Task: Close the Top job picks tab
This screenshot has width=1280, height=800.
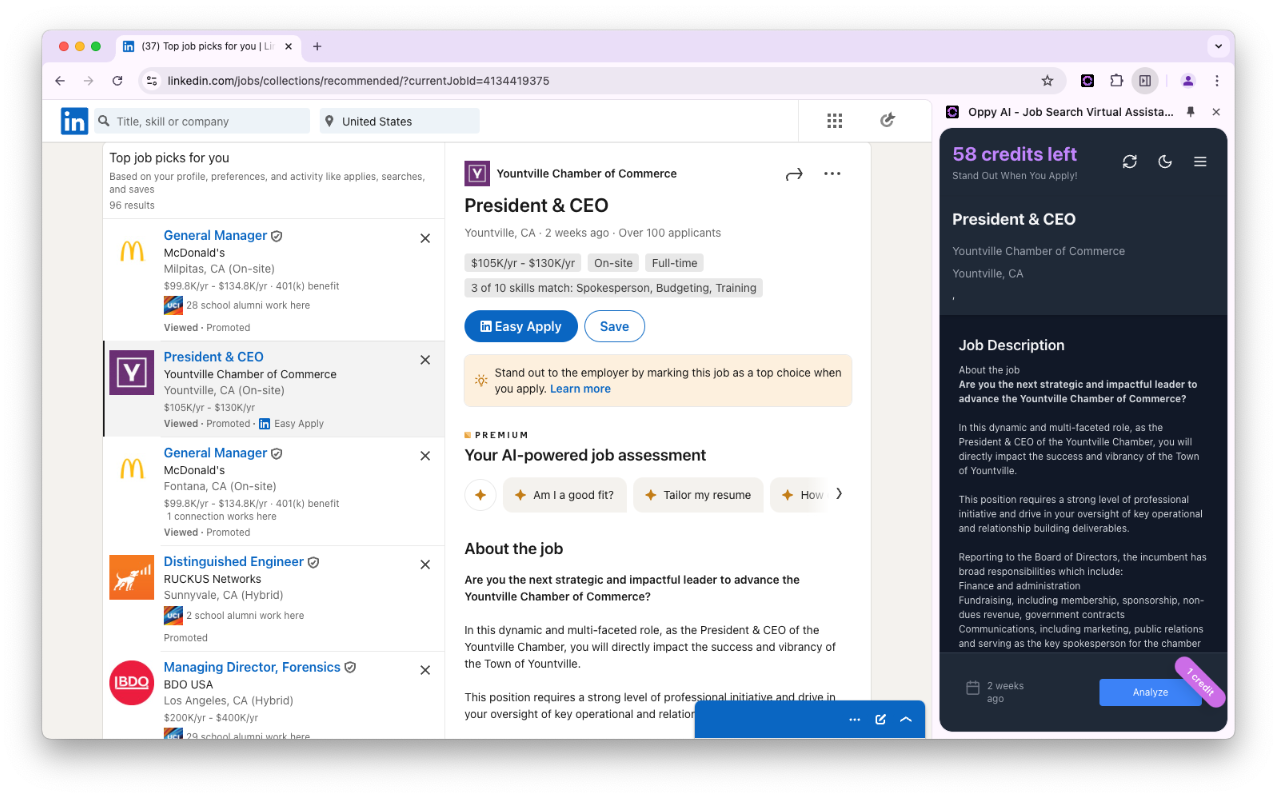Action: click(289, 46)
